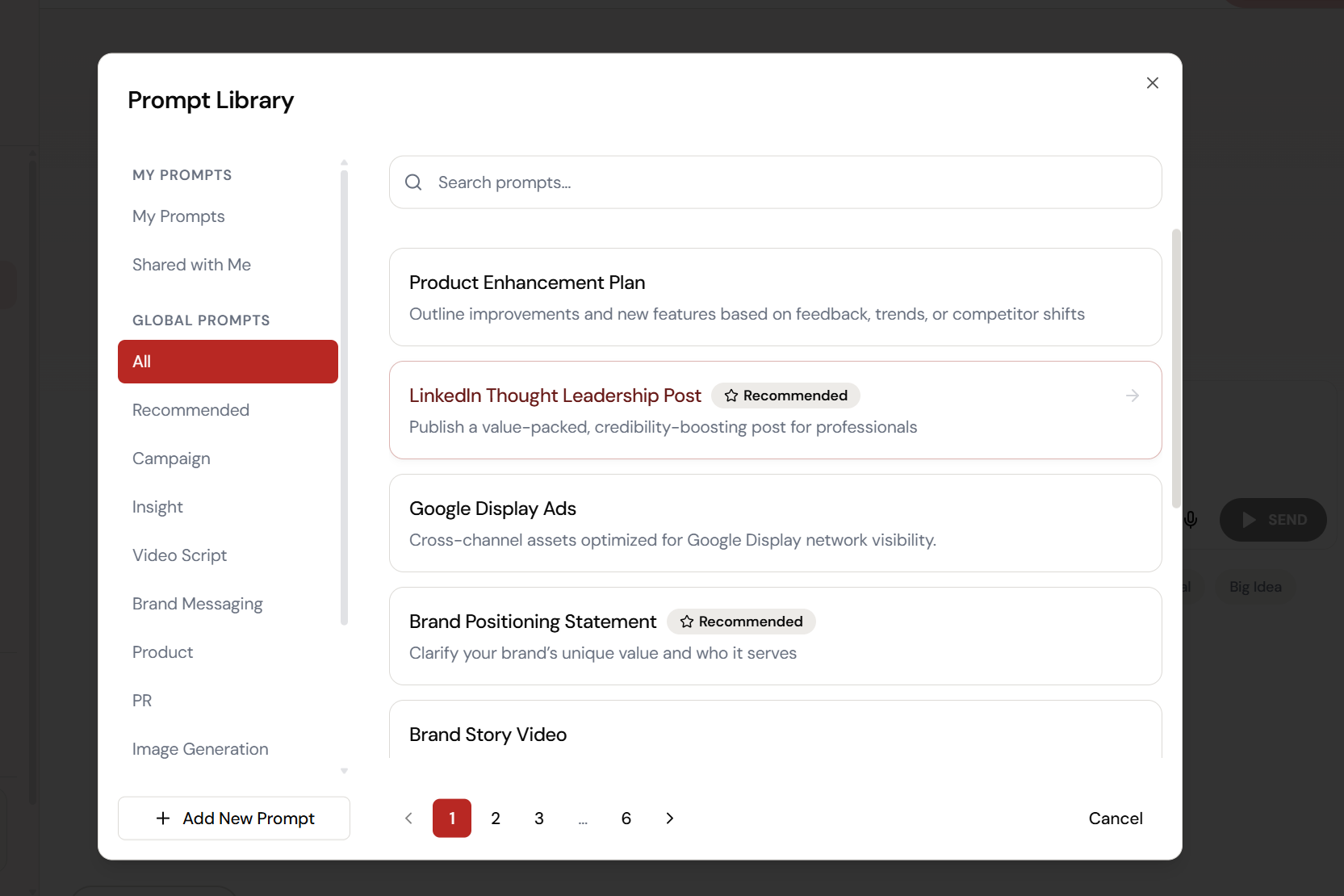1344x896 pixels.
Task: Click the sidebar scroll-down triangle
Action: point(345,770)
